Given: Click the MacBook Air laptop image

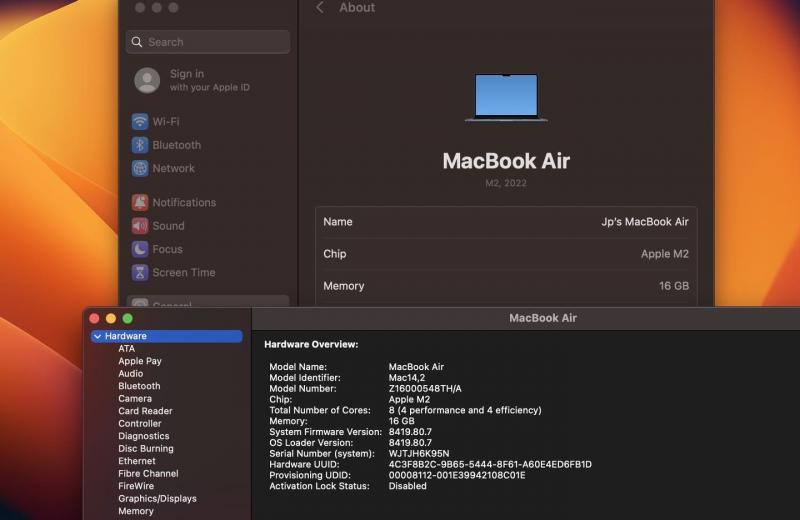Looking at the screenshot, I should pos(506,98).
